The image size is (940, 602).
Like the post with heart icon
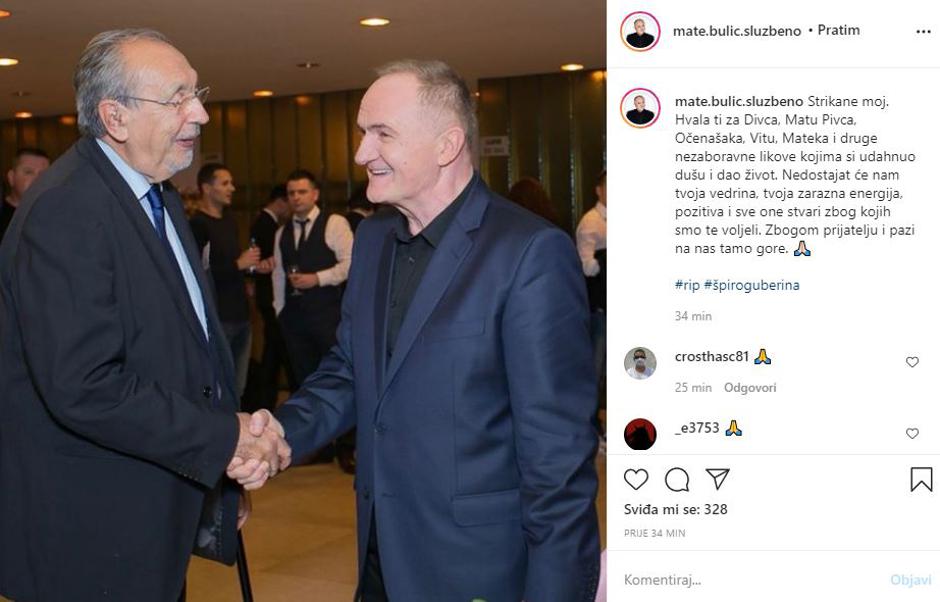635,480
